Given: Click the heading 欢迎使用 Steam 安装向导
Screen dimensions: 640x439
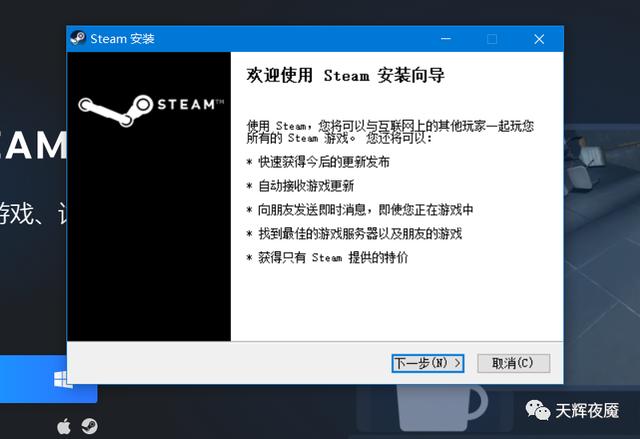Looking at the screenshot, I should (x=345, y=75).
